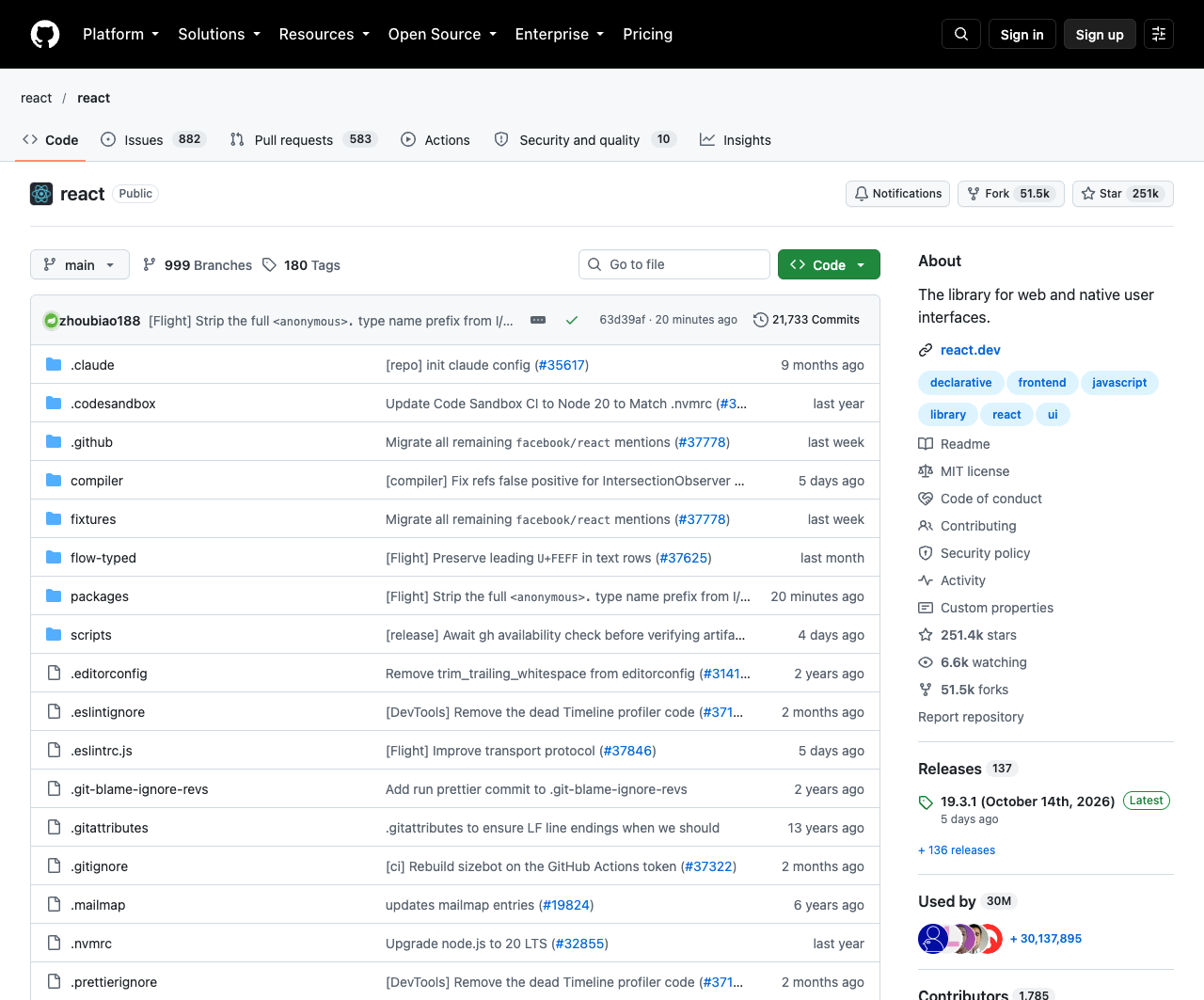The height and width of the screenshot is (1000, 1204).
Task: Select the declarative topic tag
Action: point(960,383)
